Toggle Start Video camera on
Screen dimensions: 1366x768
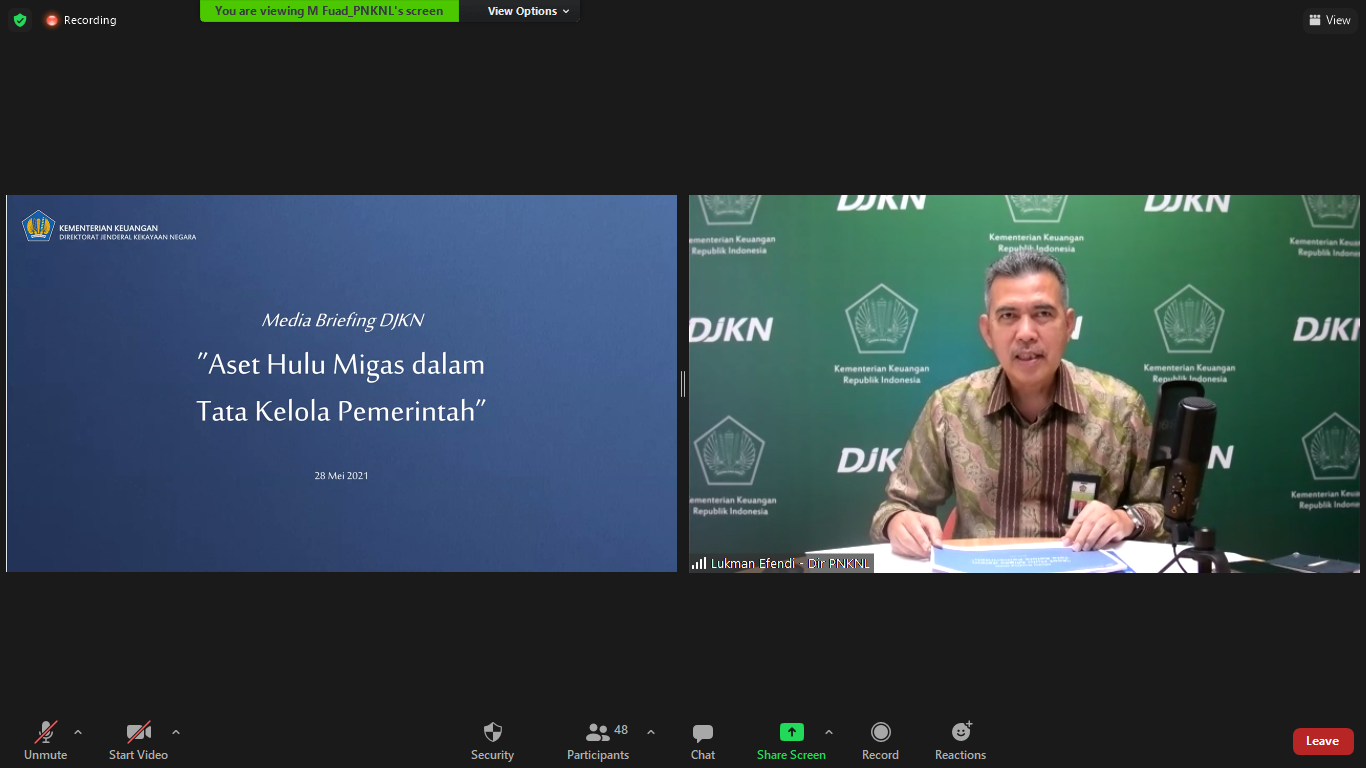tap(138, 733)
